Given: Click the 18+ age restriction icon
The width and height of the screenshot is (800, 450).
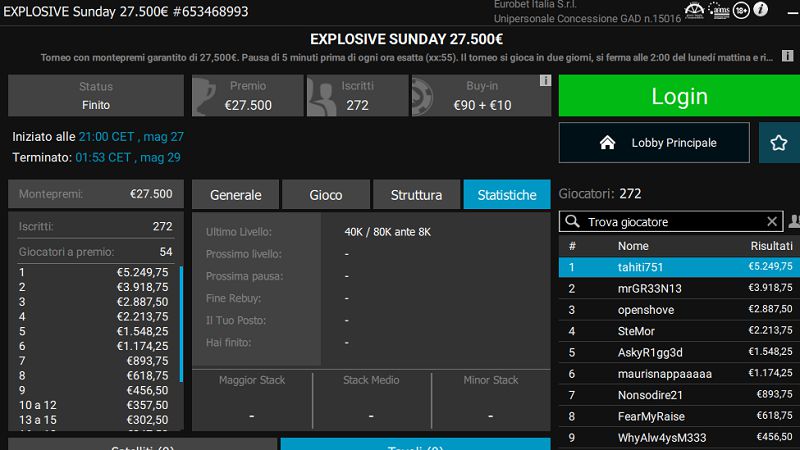Looking at the screenshot, I should coord(741,10).
